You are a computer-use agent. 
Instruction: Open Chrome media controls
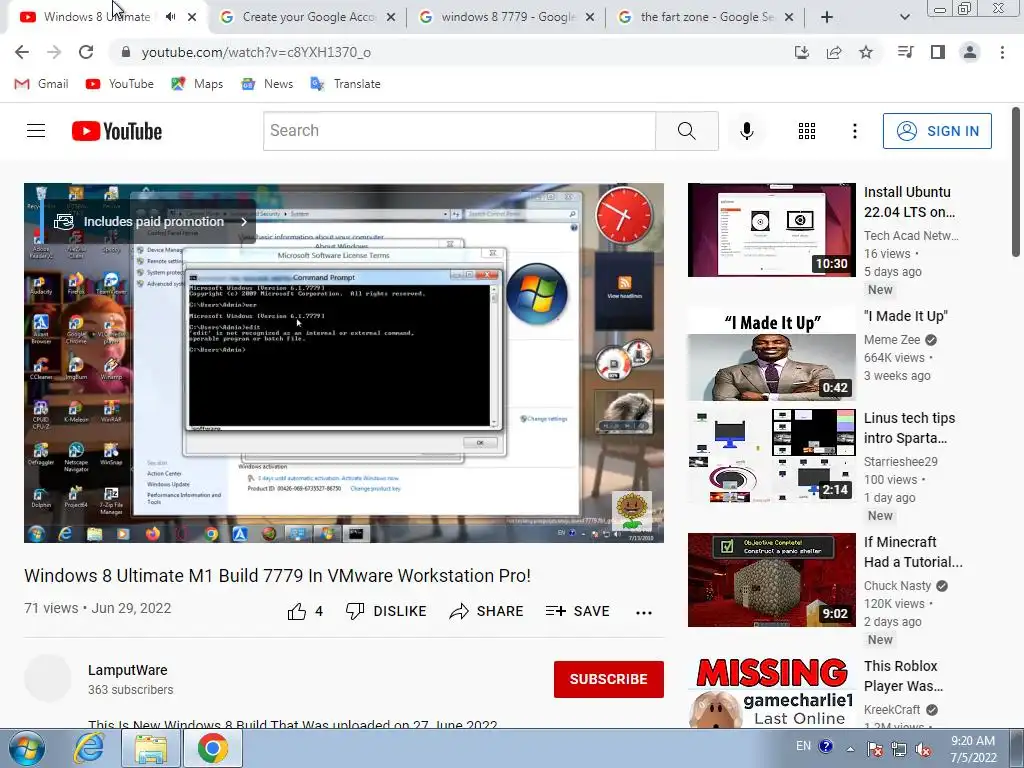(x=905, y=52)
